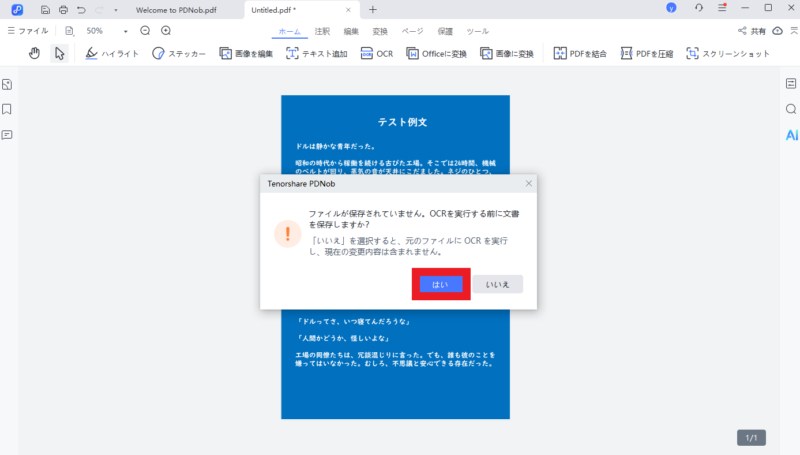Viewport: 800px width, 455px height.
Task: Switch to the Welcome to PDNob.pdf tab
Action: pos(175,9)
